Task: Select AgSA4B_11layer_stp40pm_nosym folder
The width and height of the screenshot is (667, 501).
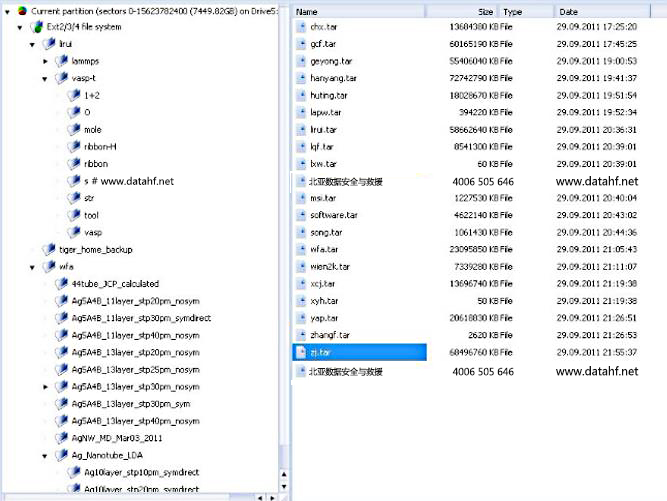Action: 136,336
